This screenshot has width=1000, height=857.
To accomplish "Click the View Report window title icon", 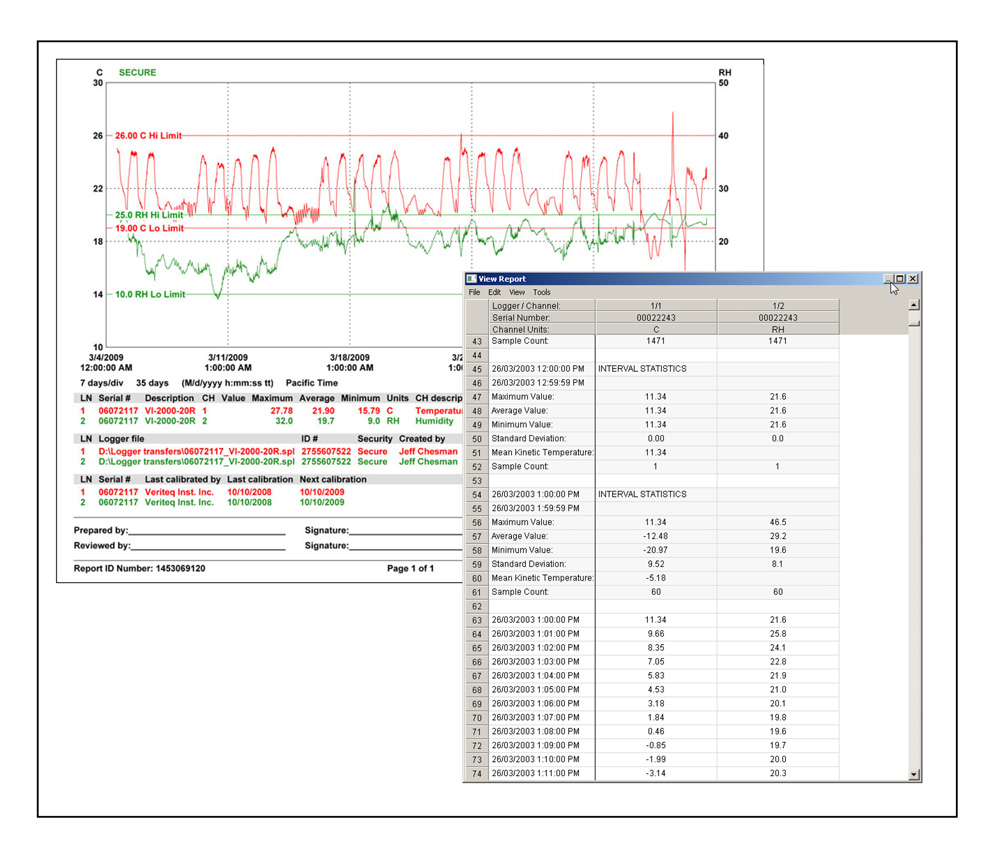I will (x=472, y=279).
